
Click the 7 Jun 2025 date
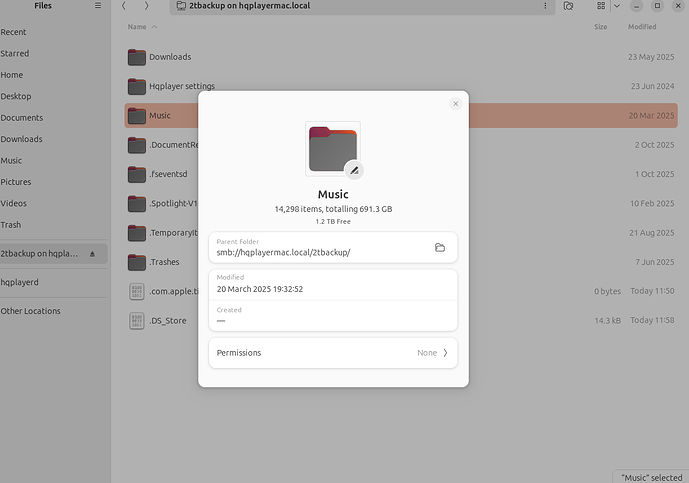655,262
